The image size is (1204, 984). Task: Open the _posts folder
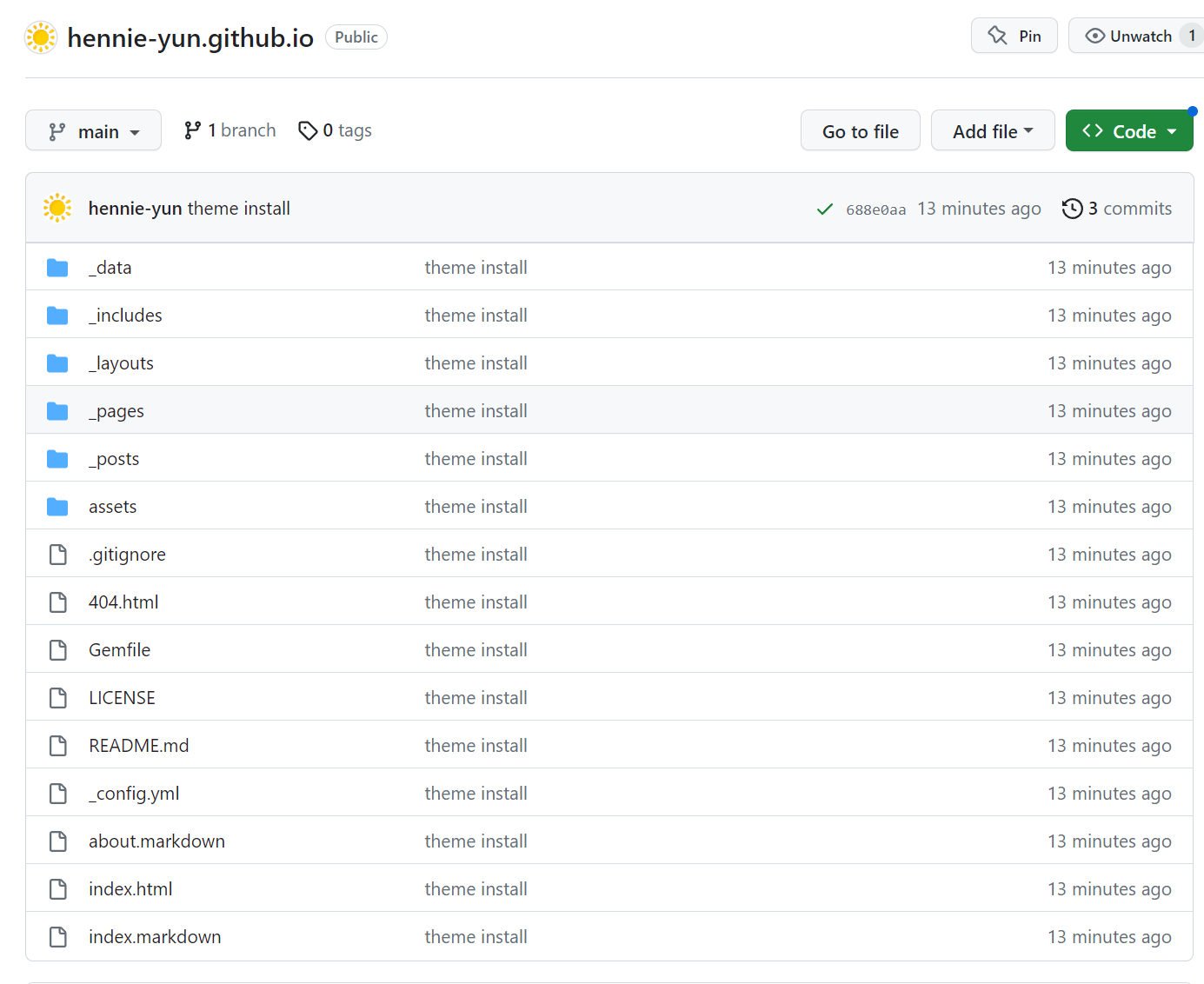point(114,459)
